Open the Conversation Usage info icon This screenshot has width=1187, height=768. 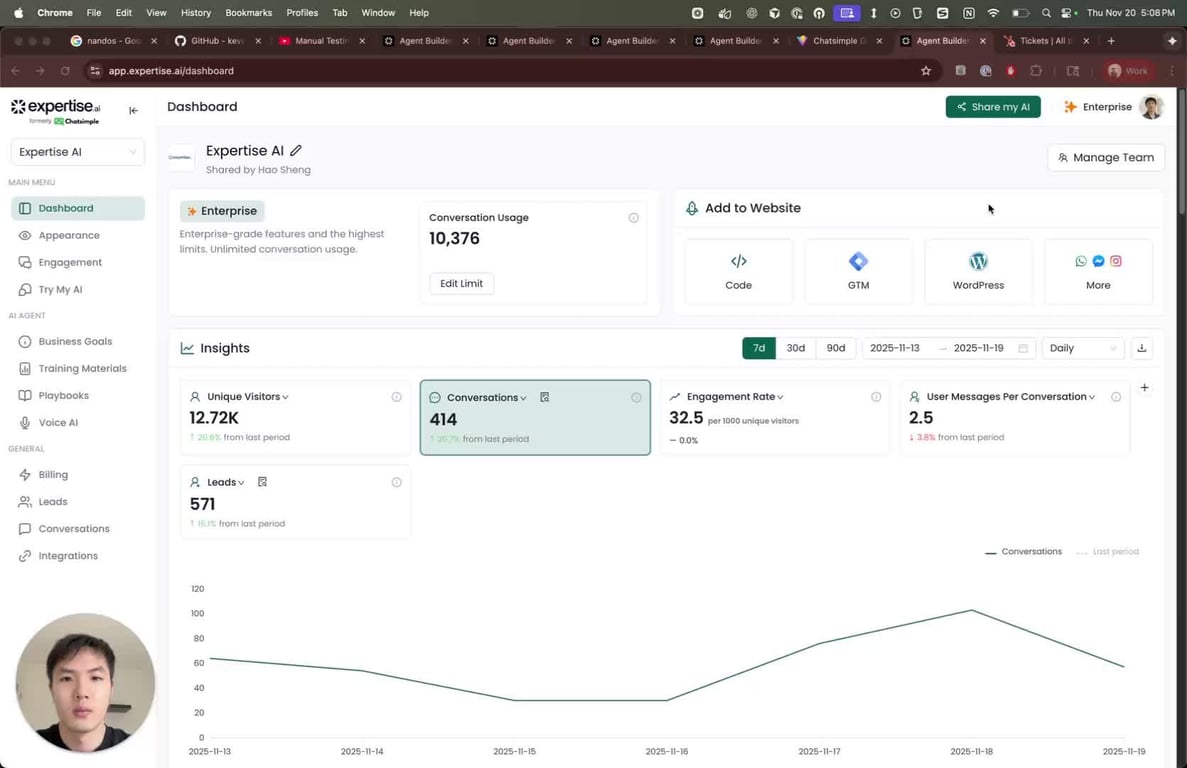pyautogui.click(x=634, y=218)
